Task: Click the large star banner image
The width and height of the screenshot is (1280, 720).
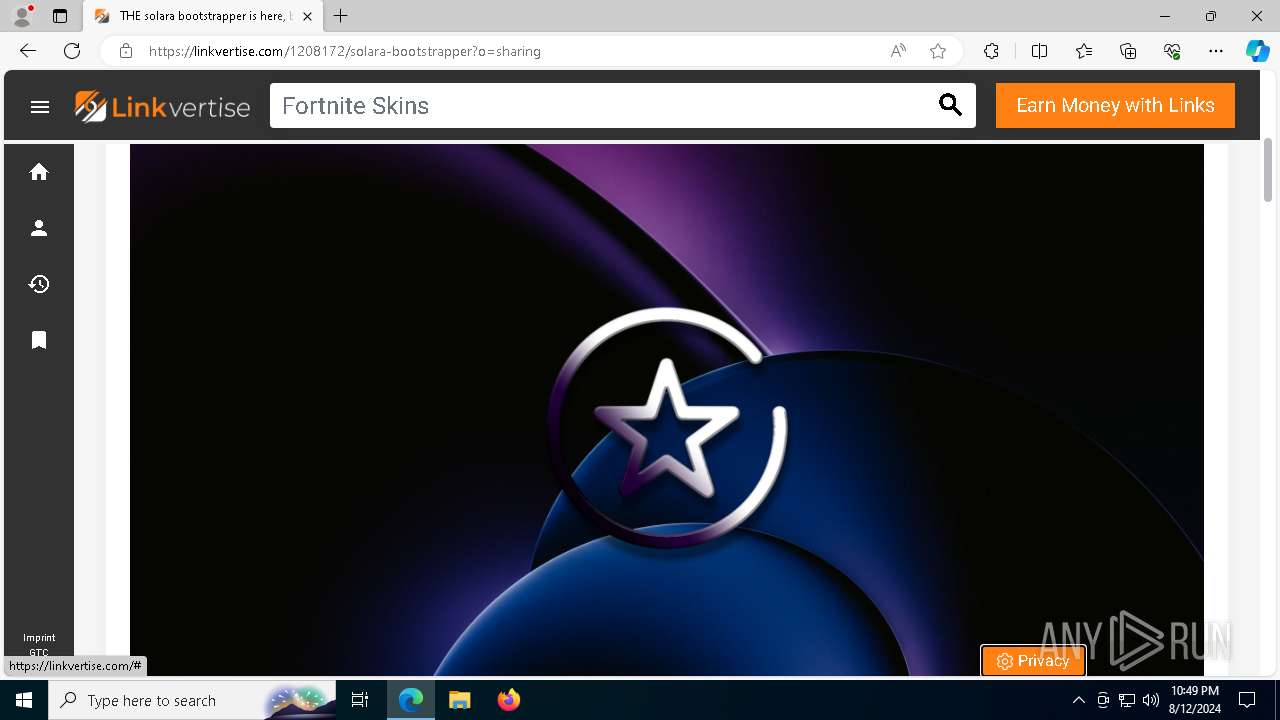Action: pyautogui.click(x=667, y=410)
